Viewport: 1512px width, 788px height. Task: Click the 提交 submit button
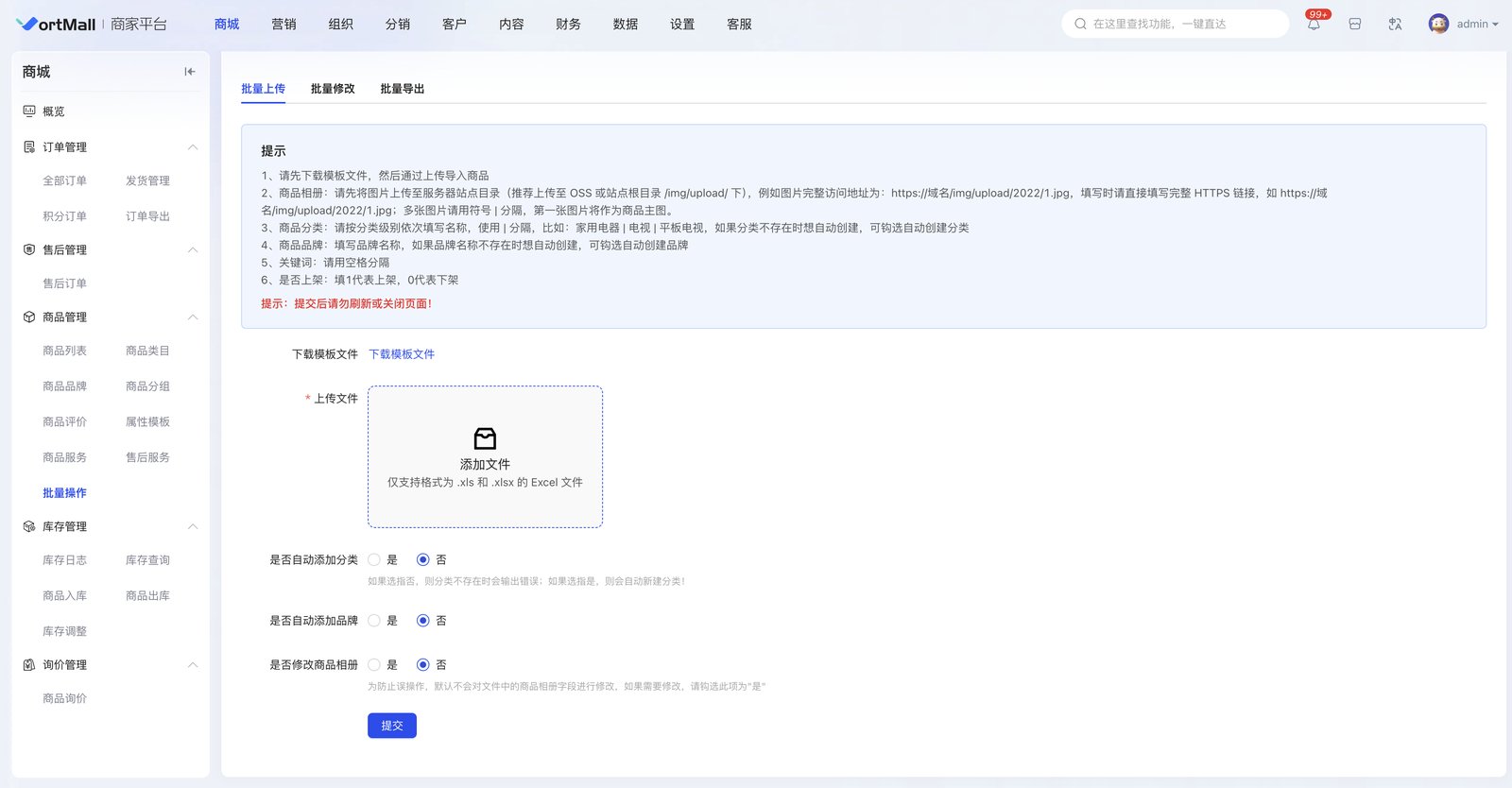coord(392,726)
